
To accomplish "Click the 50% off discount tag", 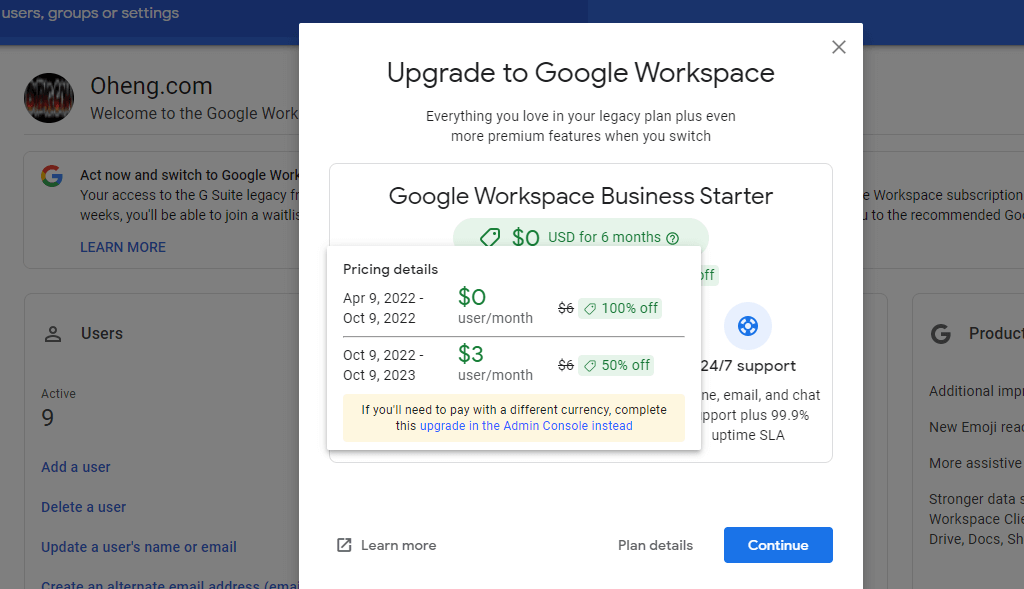I will click(617, 365).
